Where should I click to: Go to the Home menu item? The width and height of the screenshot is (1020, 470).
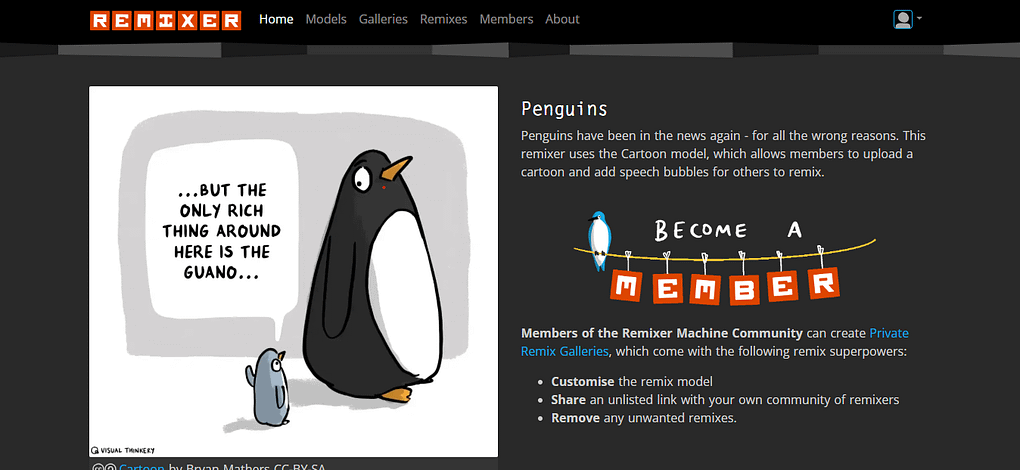[x=276, y=19]
